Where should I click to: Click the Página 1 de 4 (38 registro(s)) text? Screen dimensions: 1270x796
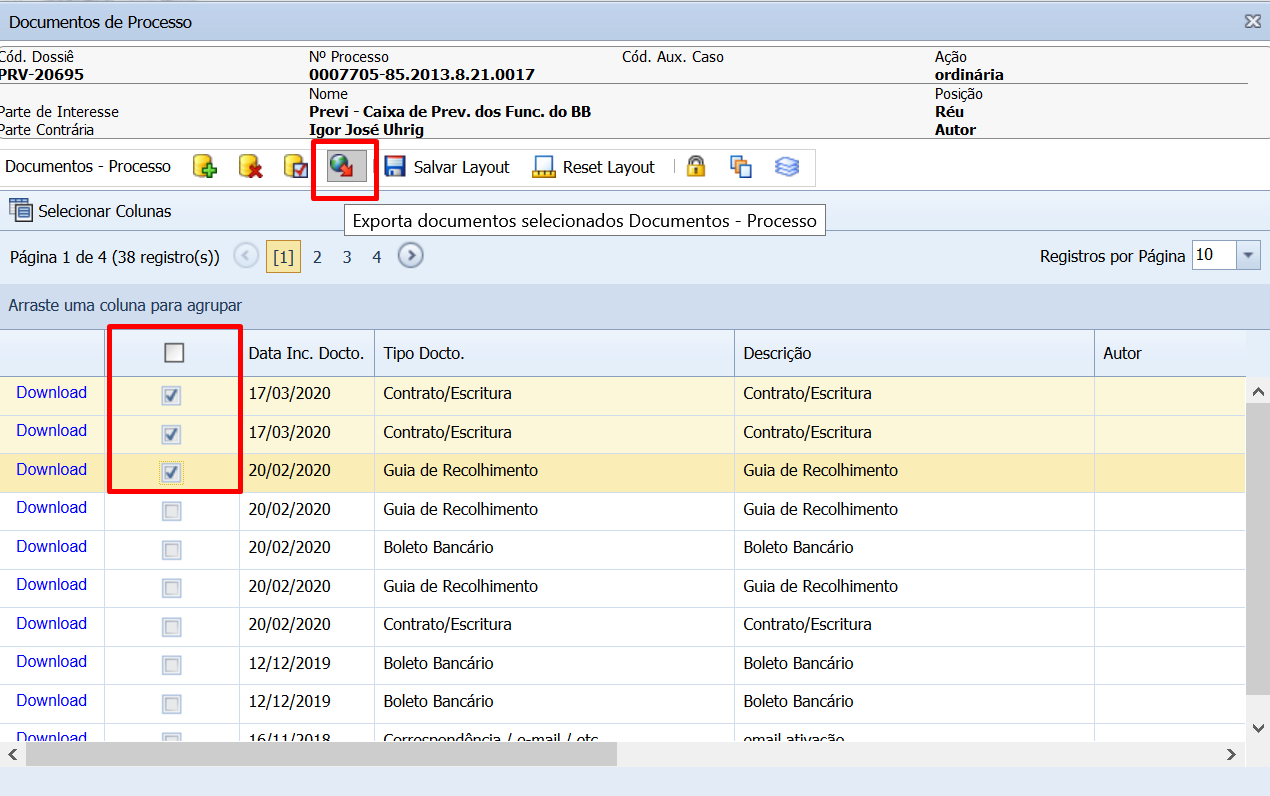[115, 257]
